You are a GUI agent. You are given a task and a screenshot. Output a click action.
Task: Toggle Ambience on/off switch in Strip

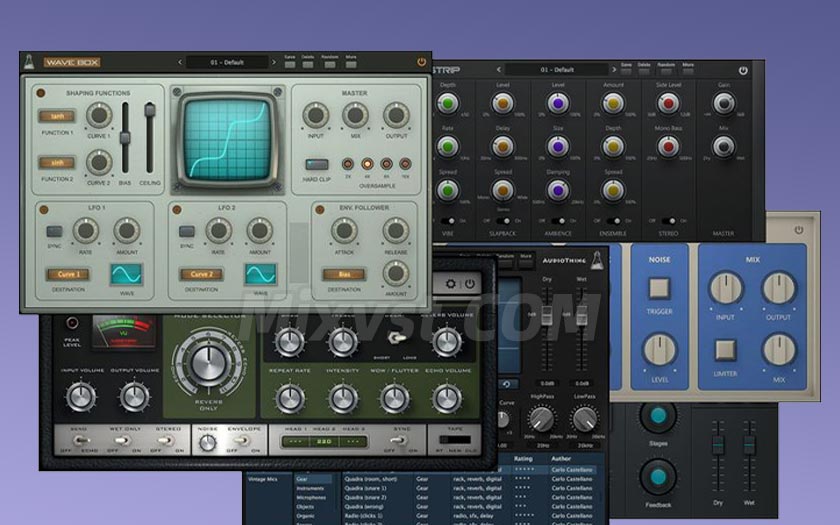[558, 221]
